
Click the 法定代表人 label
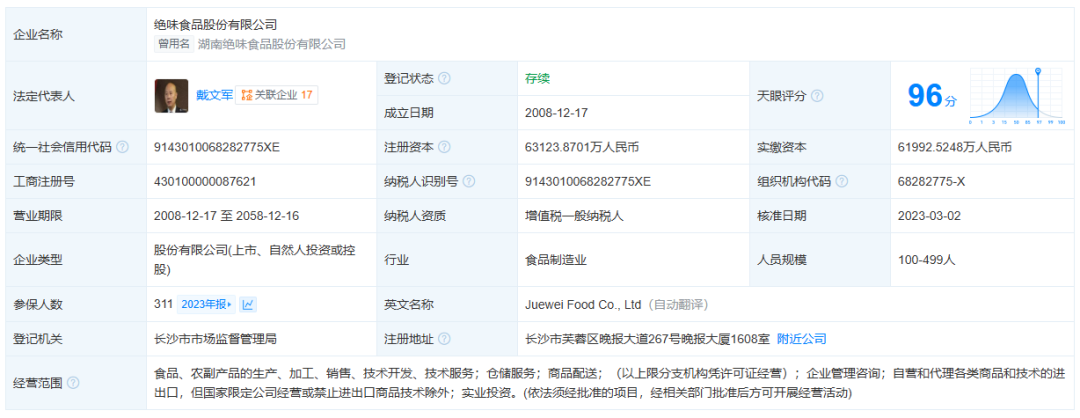pos(44,96)
